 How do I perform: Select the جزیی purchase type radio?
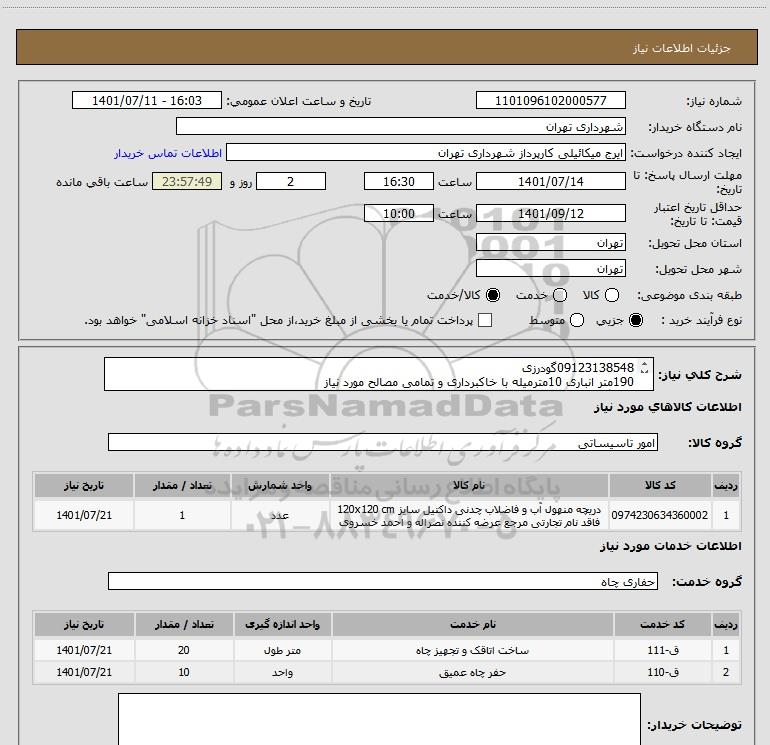pyautogui.click(x=635, y=321)
